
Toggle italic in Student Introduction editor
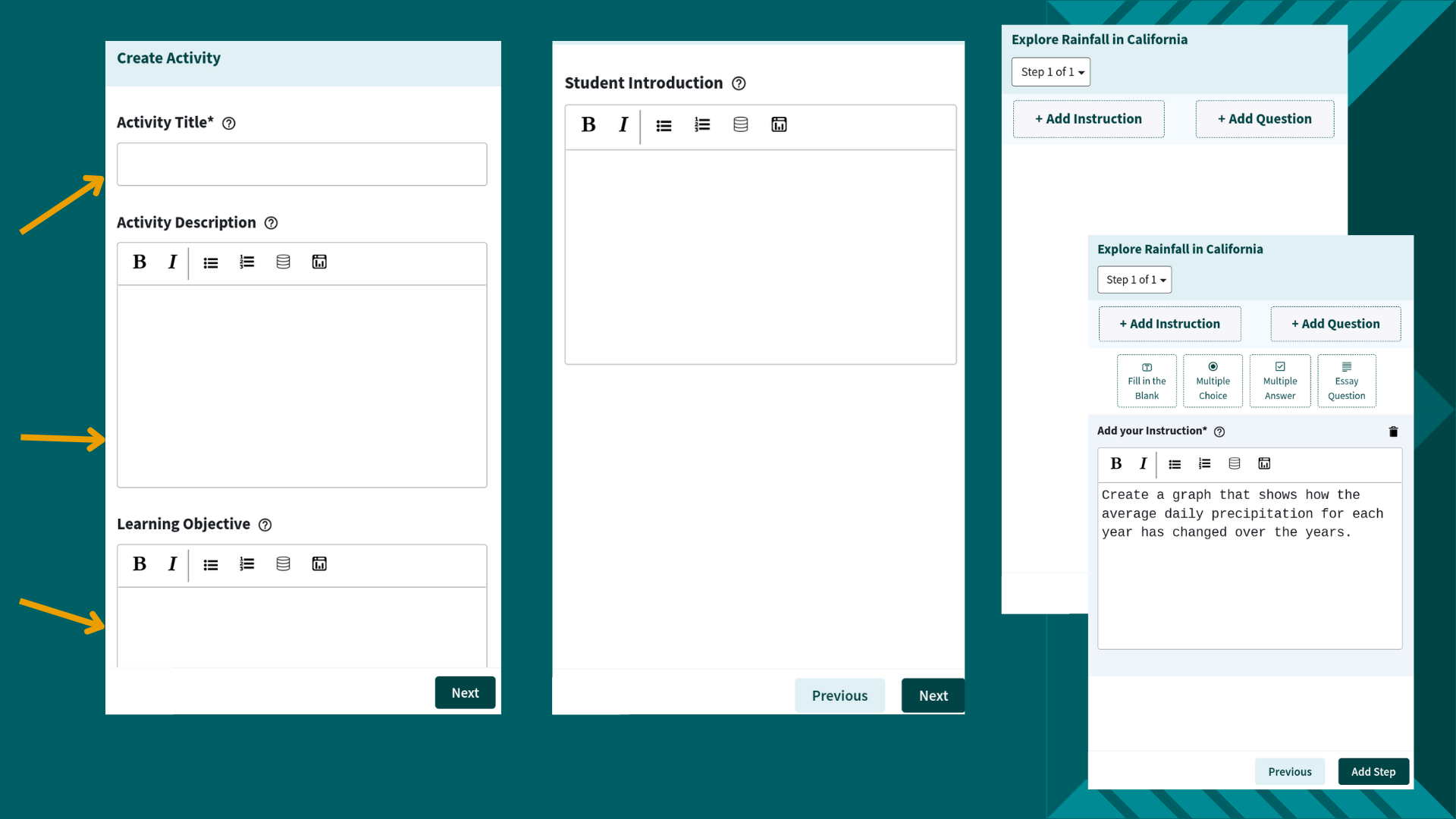click(623, 125)
